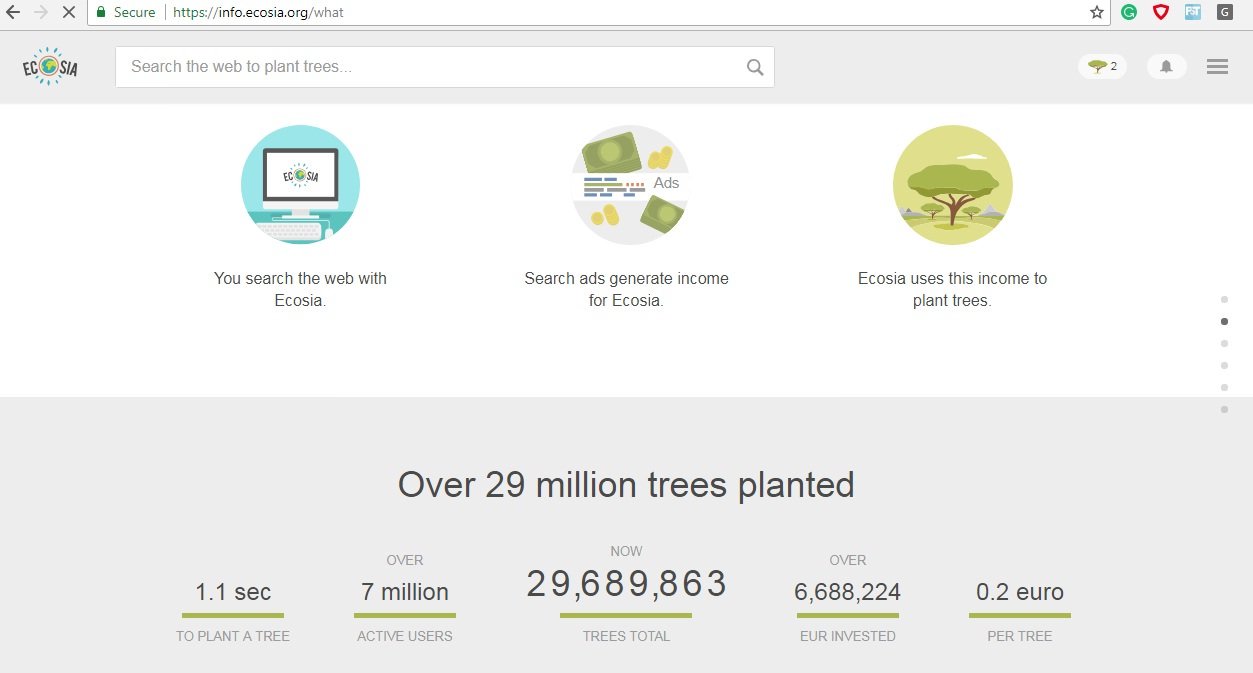Click 'EUR INVESTED' label

click(x=848, y=636)
